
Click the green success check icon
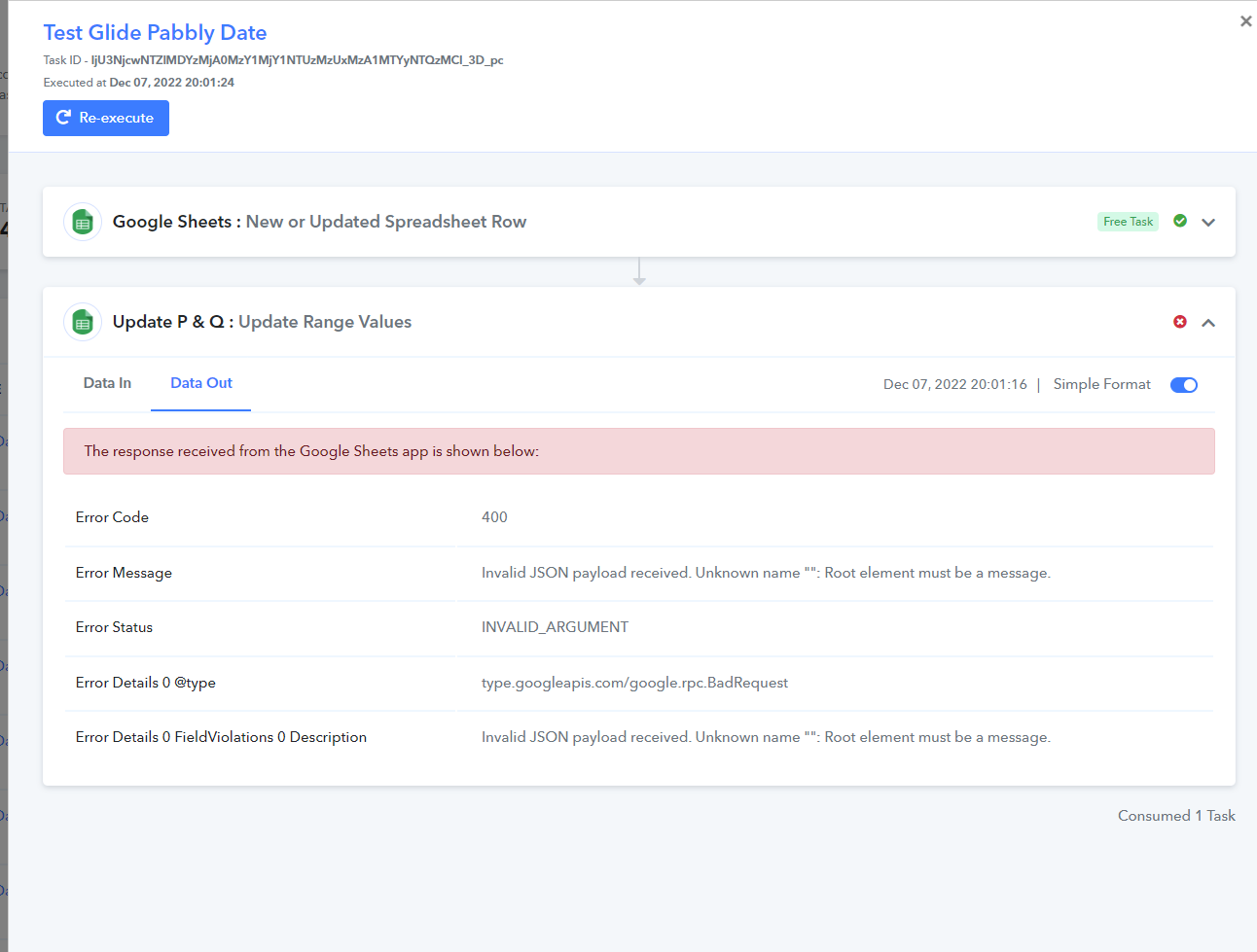pos(1180,221)
